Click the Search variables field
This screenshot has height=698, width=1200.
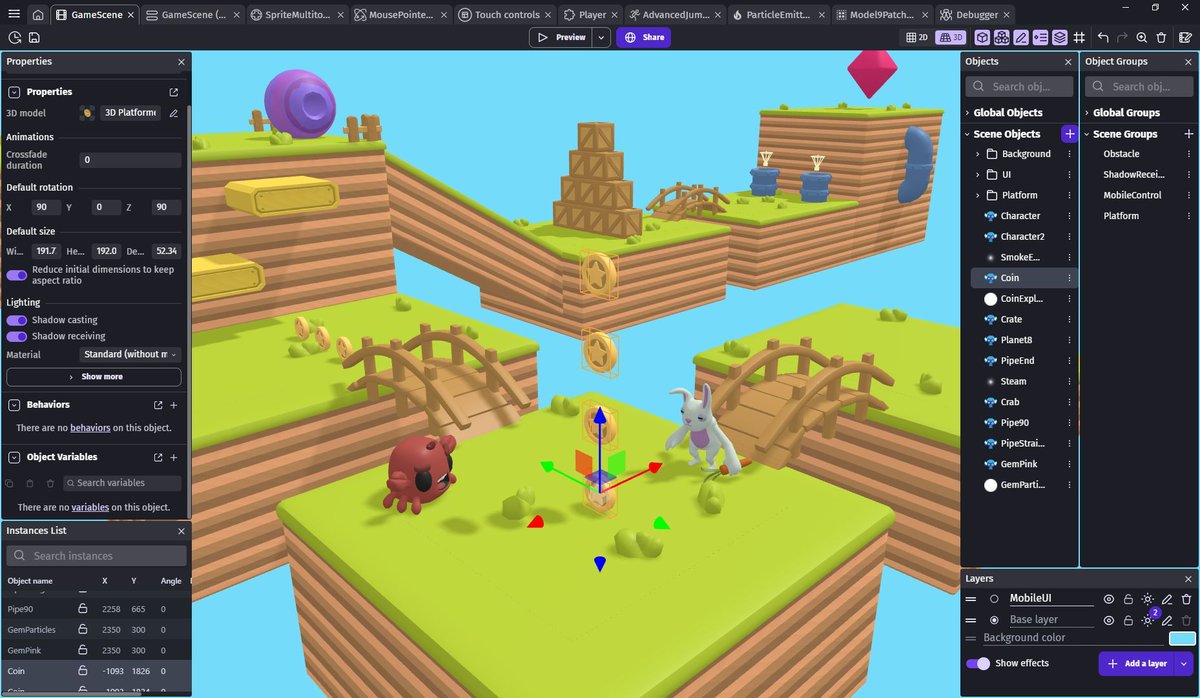coord(122,483)
